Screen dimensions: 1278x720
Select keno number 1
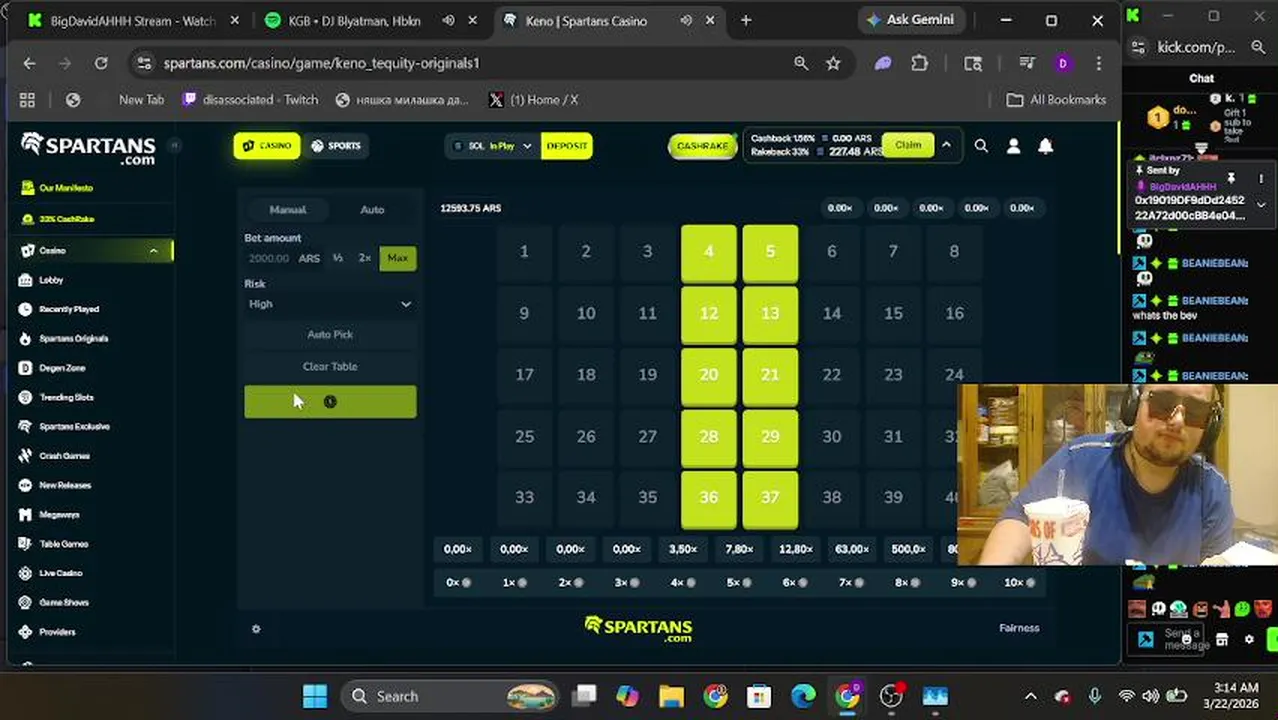(524, 252)
